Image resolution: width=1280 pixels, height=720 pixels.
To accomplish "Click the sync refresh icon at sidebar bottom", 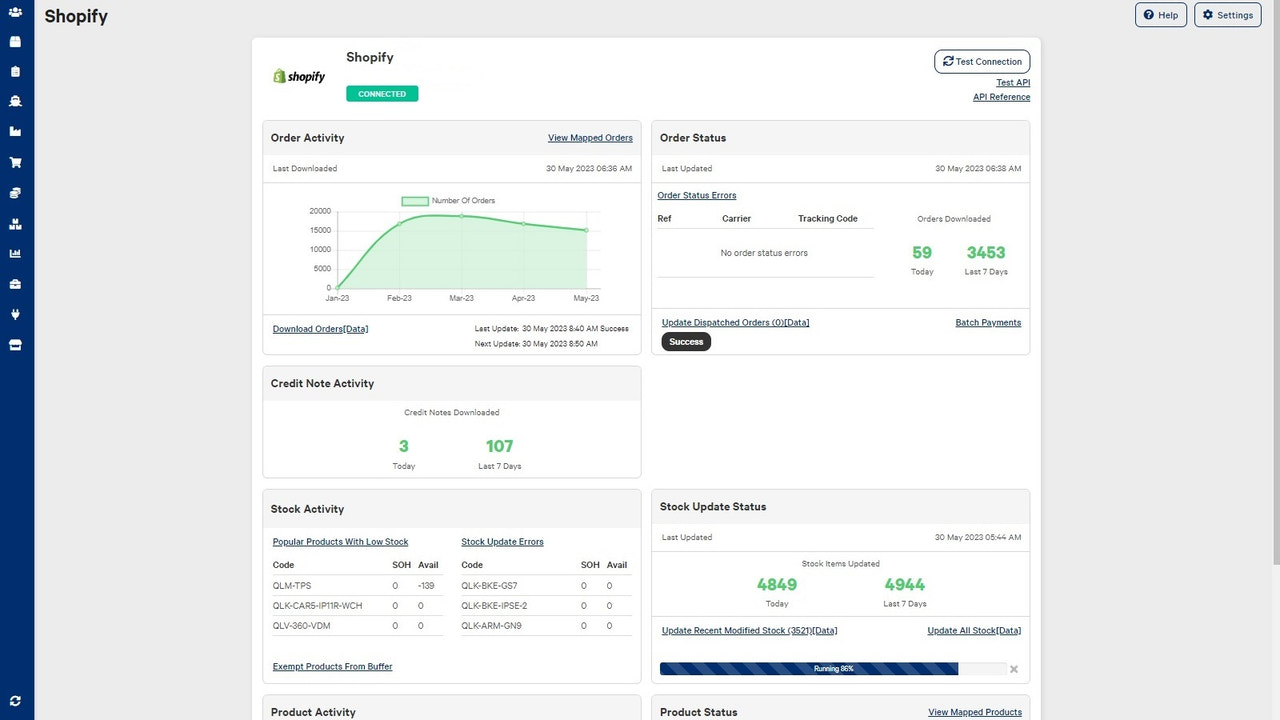I will [14, 701].
